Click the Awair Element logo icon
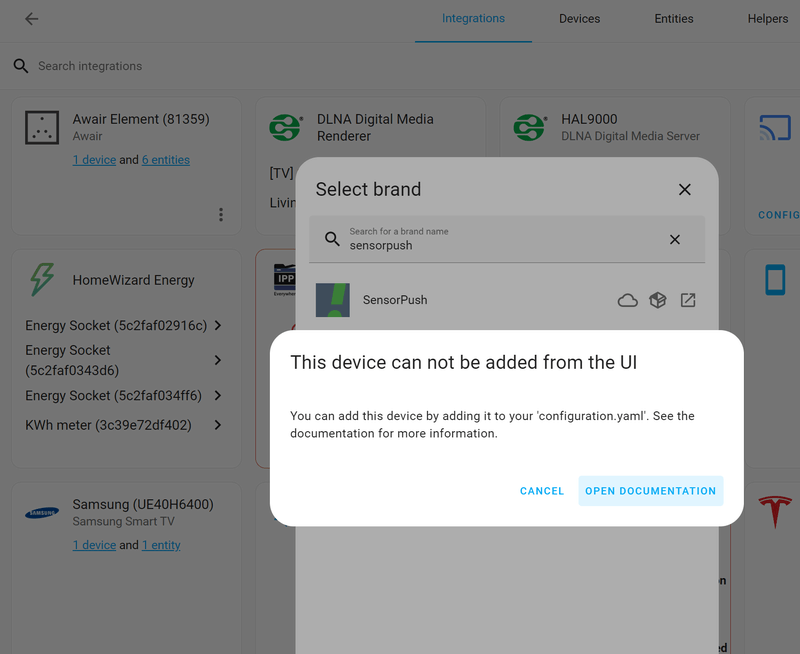 (x=42, y=128)
